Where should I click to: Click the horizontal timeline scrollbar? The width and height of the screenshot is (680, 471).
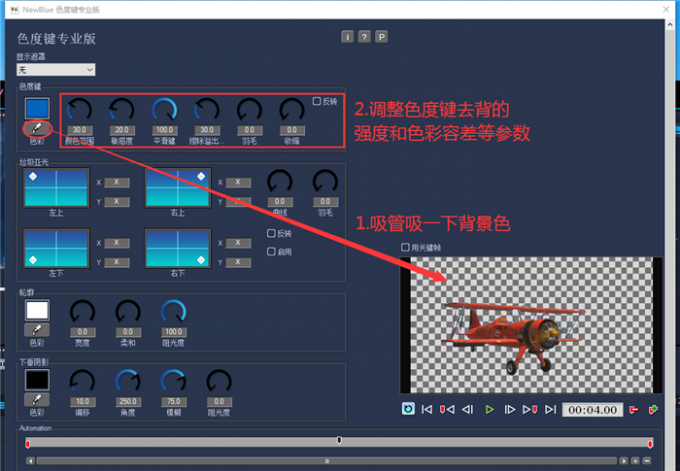327,461
